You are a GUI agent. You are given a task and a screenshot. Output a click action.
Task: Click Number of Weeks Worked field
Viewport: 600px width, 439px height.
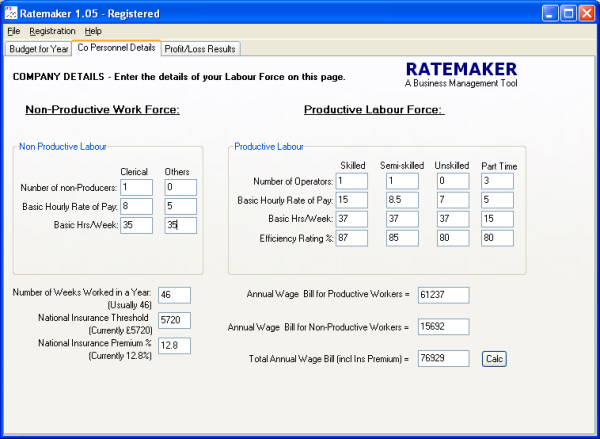(173, 296)
